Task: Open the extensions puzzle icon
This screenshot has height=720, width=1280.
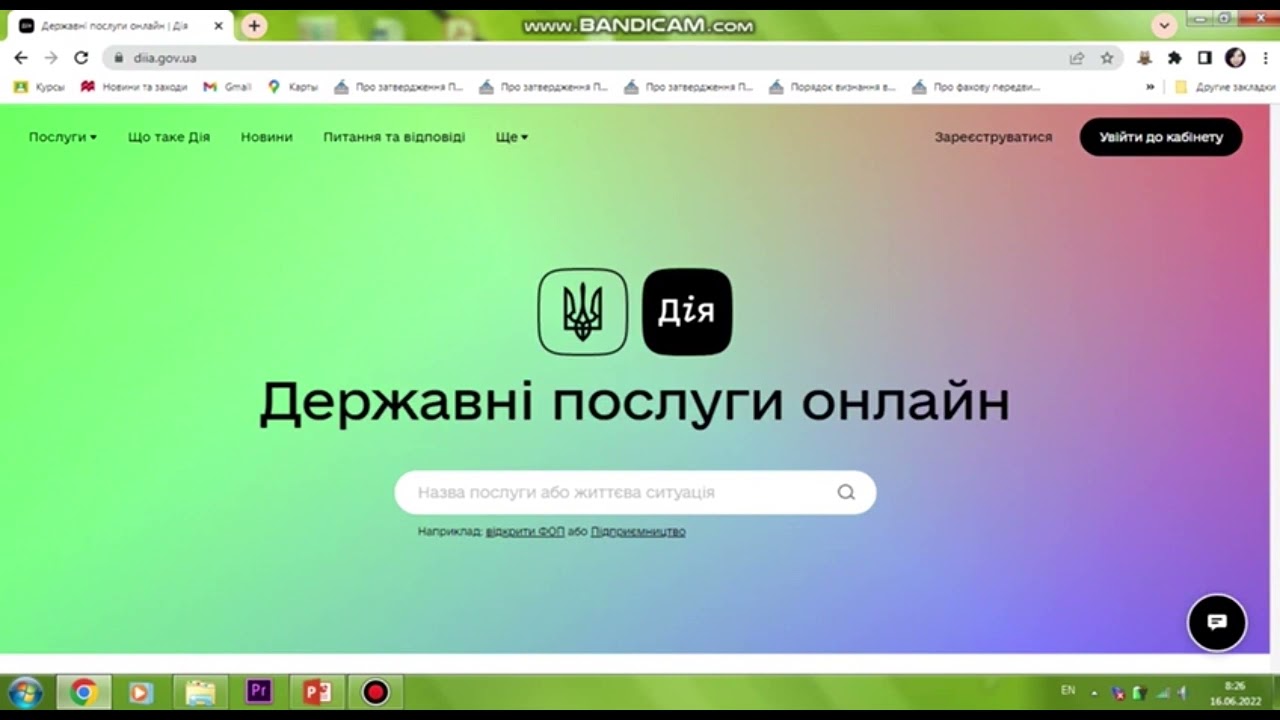Action: (1175, 58)
